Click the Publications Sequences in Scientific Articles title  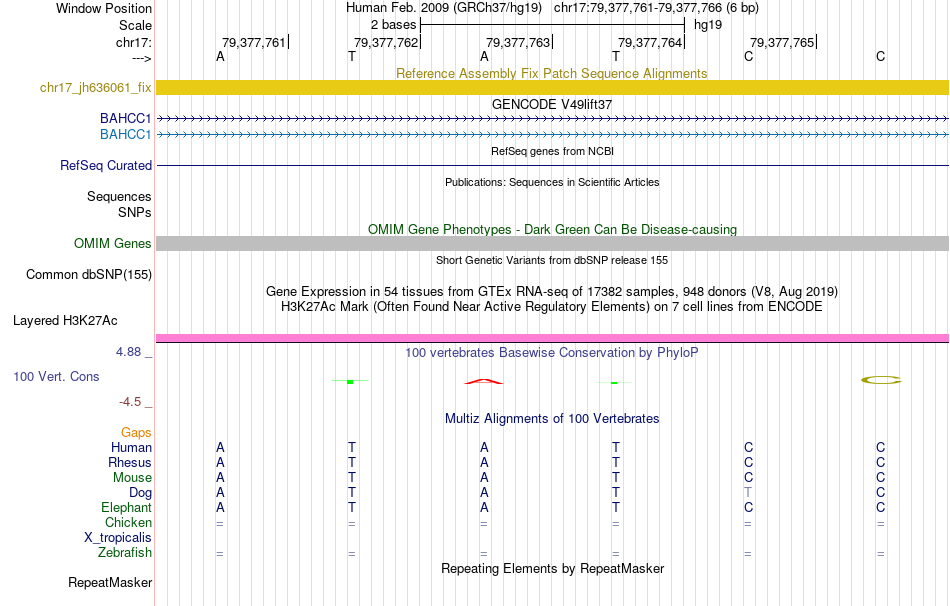tap(552, 182)
